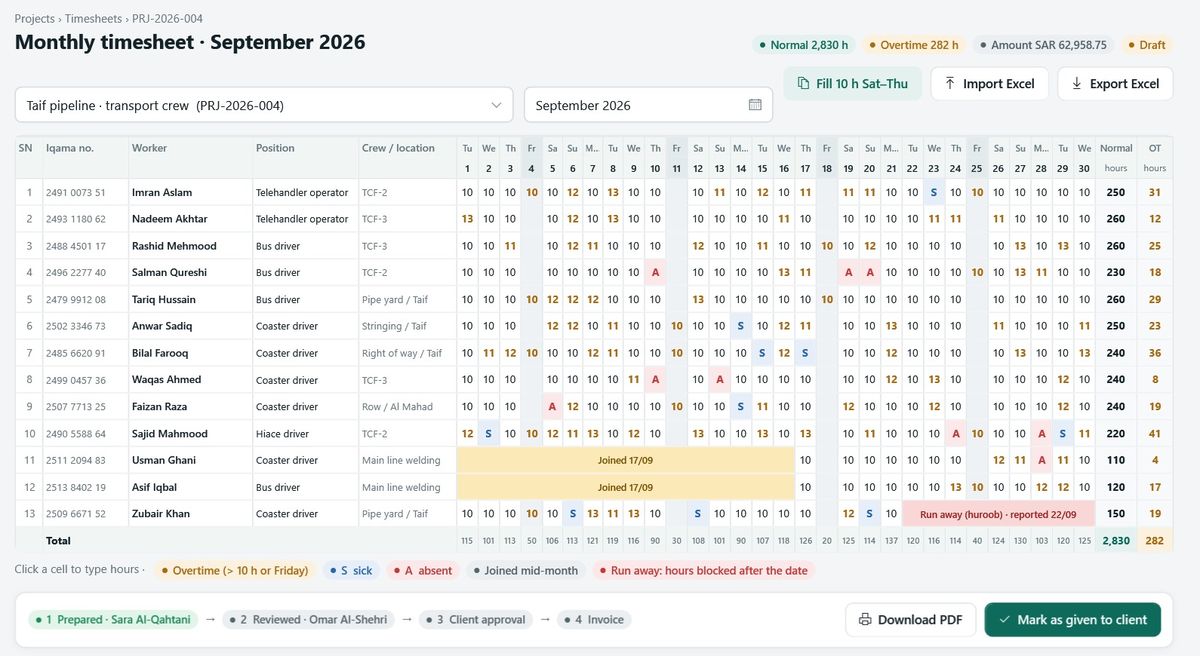Click the Run away (huroob) reported 22/09 banner
This screenshot has width=1200, height=656.
[x=998, y=514]
